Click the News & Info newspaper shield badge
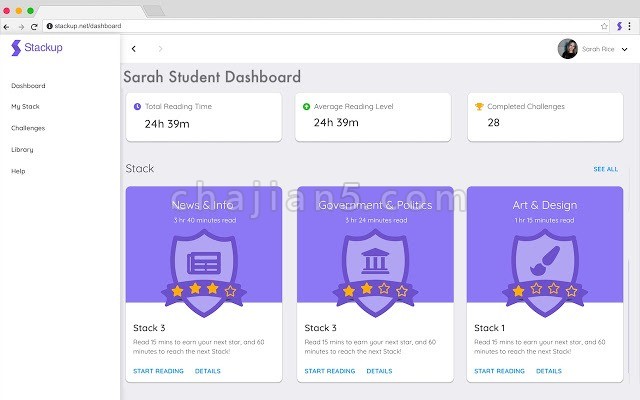 [x=204, y=273]
